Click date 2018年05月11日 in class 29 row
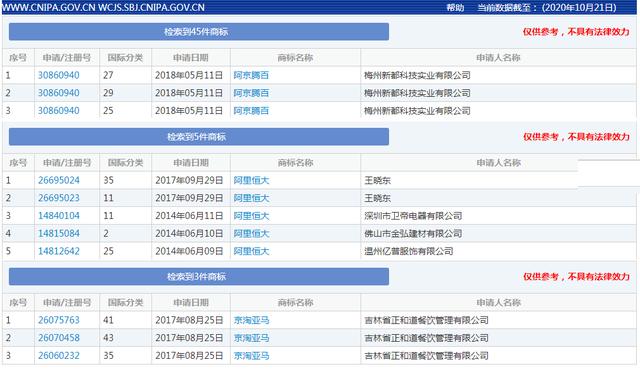Screen dimensions: 640x374 click(189, 93)
